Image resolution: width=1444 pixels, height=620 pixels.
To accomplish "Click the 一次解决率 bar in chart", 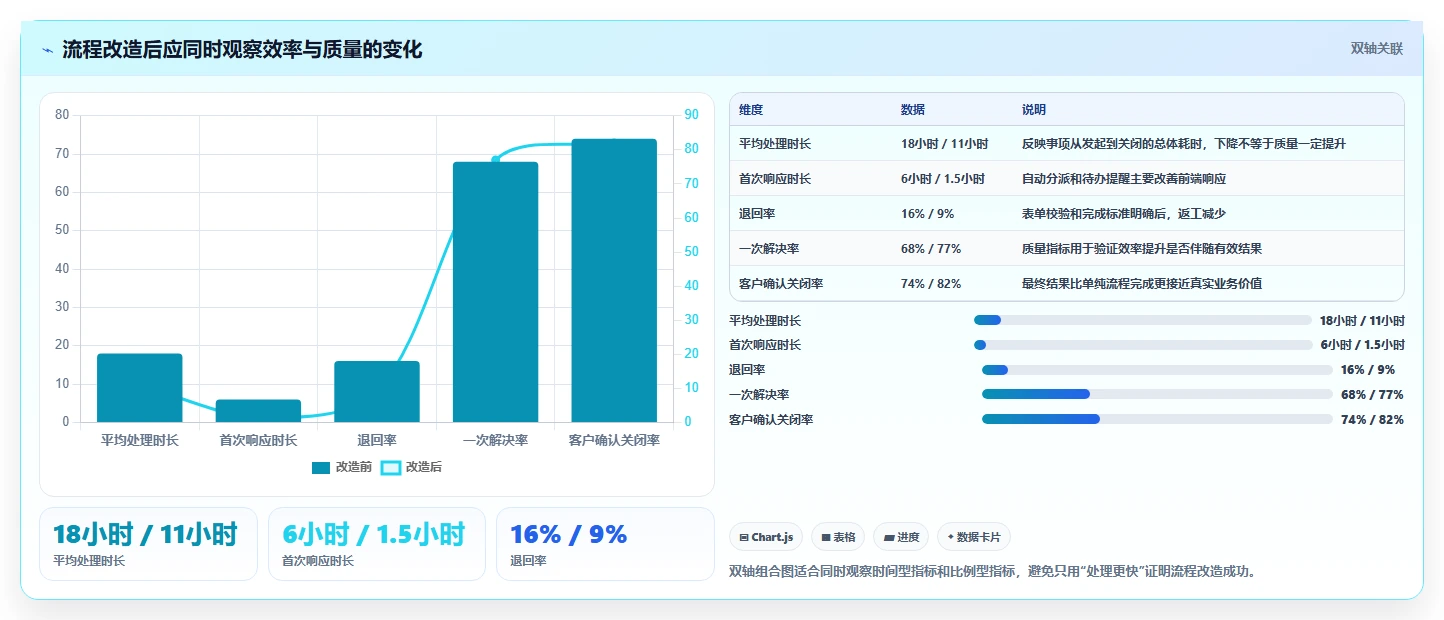I will coord(495,292).
